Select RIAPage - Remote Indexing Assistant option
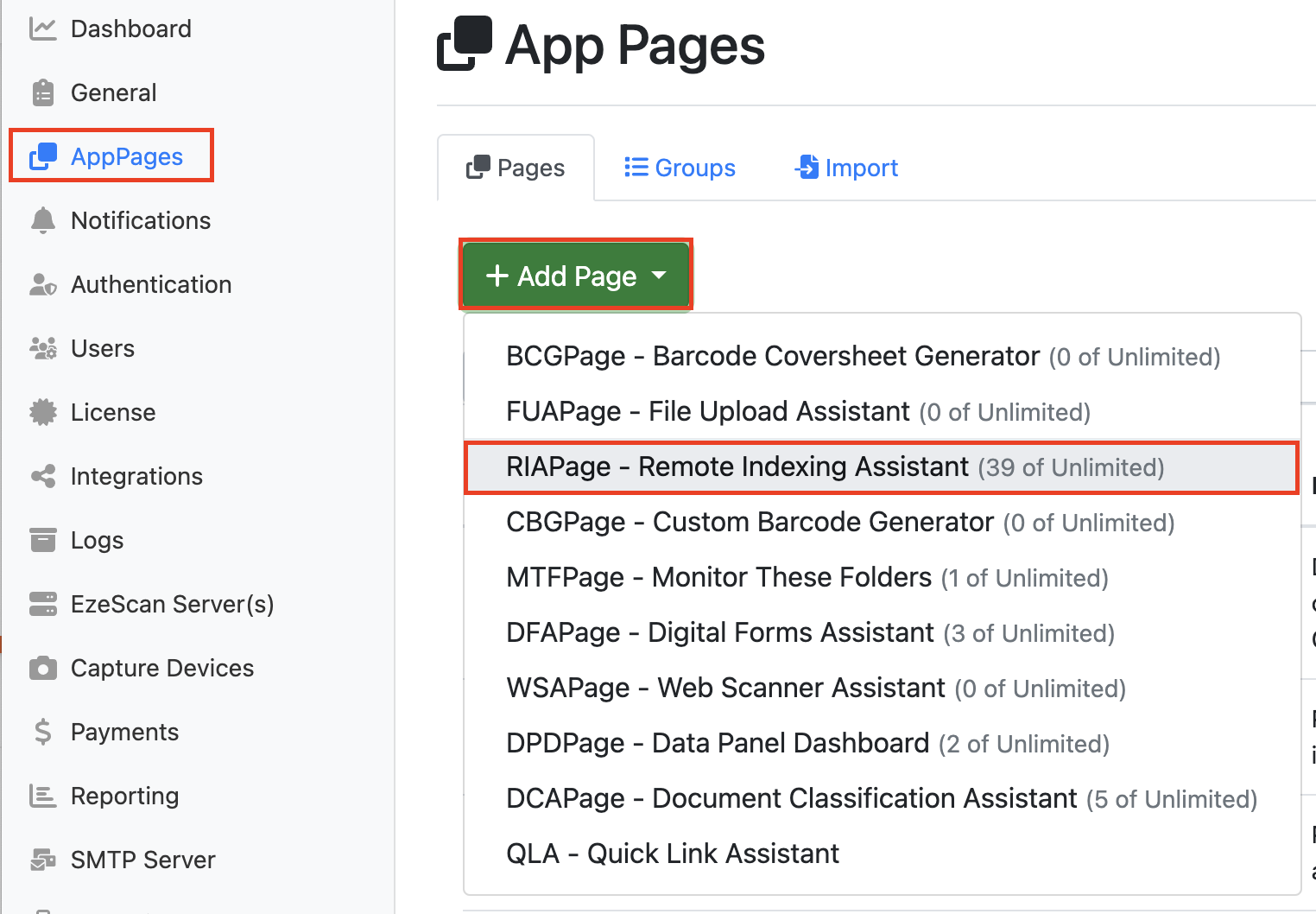 834,467
